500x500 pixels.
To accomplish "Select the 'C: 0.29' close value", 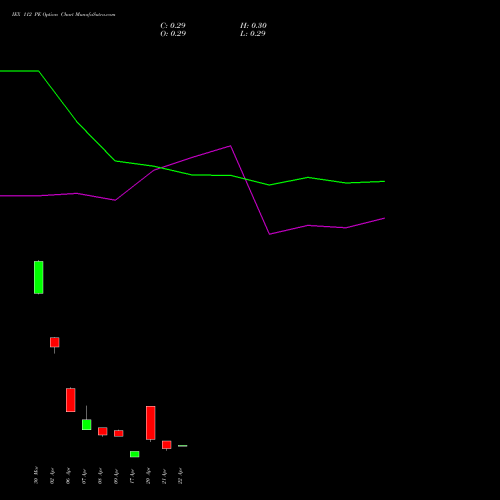I will point(173,26).
